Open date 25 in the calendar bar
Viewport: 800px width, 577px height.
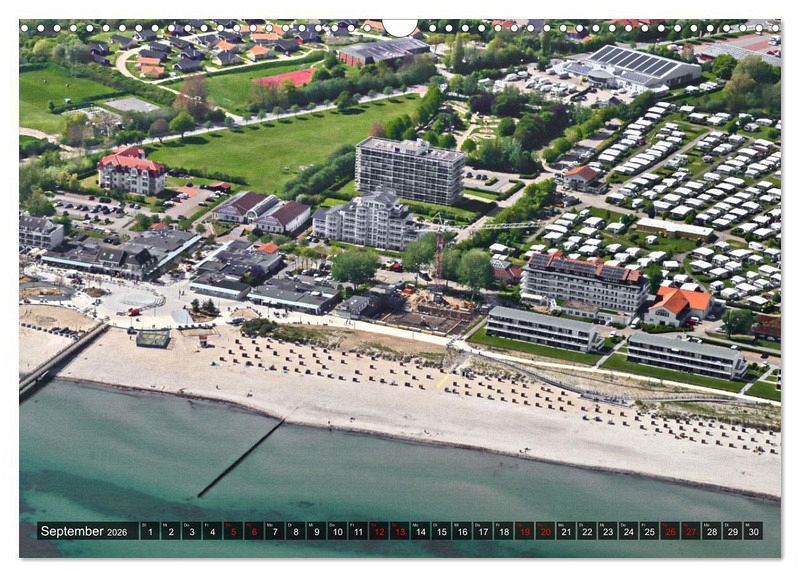pyautogui.click(x=649, y=531)
